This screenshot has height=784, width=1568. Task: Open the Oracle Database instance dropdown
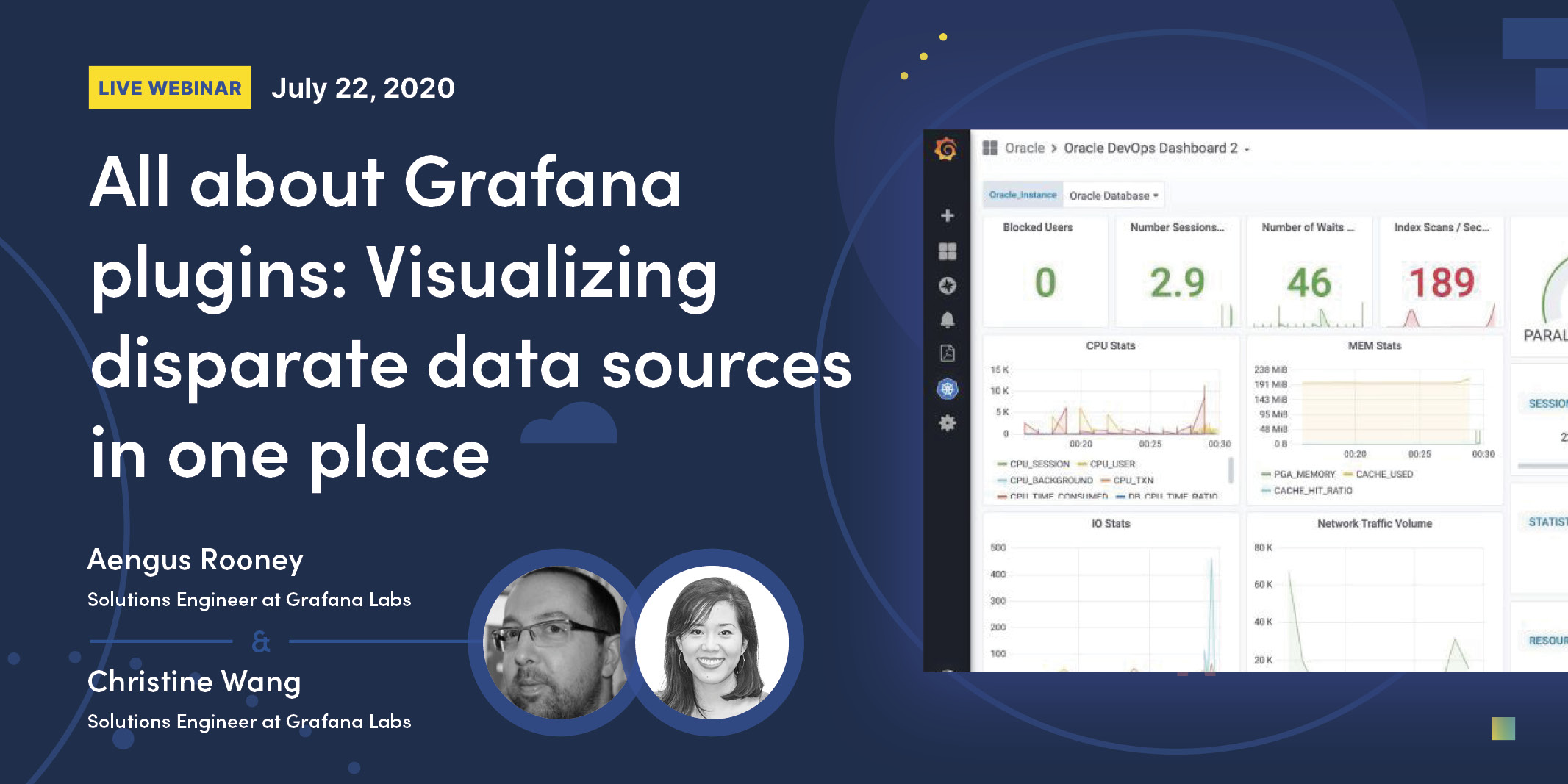pos(1114,195)
